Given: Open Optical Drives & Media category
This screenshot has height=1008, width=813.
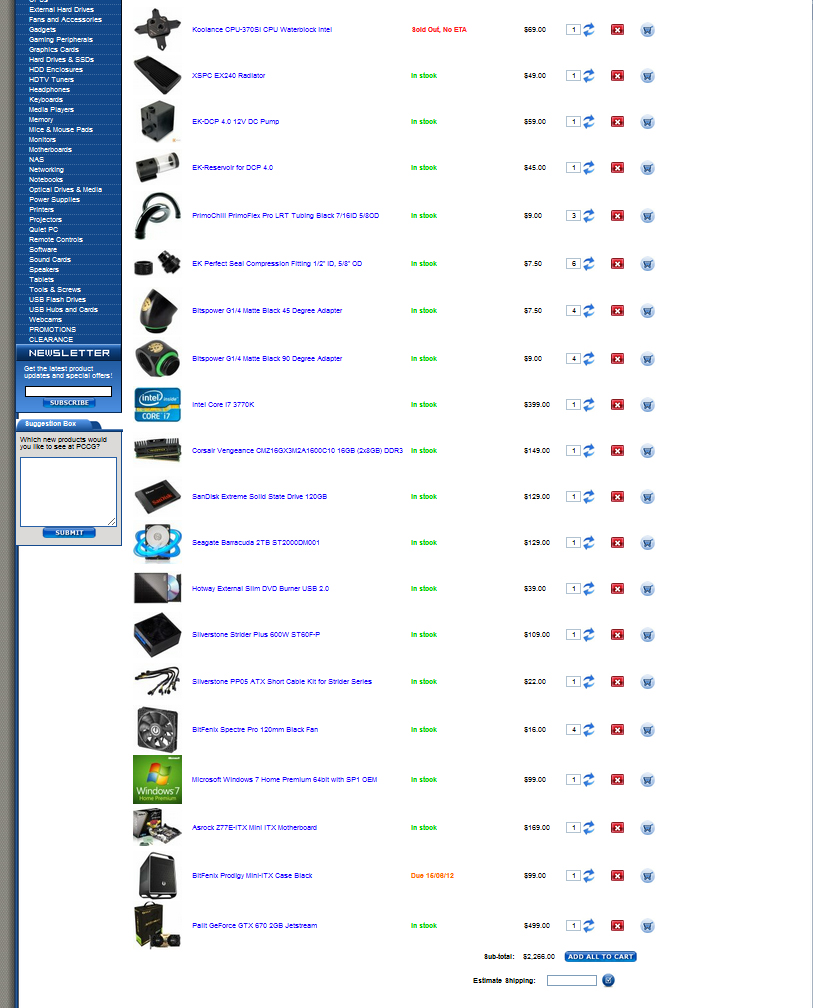Looking at the screenshot, I should click(x=65, y=190).
